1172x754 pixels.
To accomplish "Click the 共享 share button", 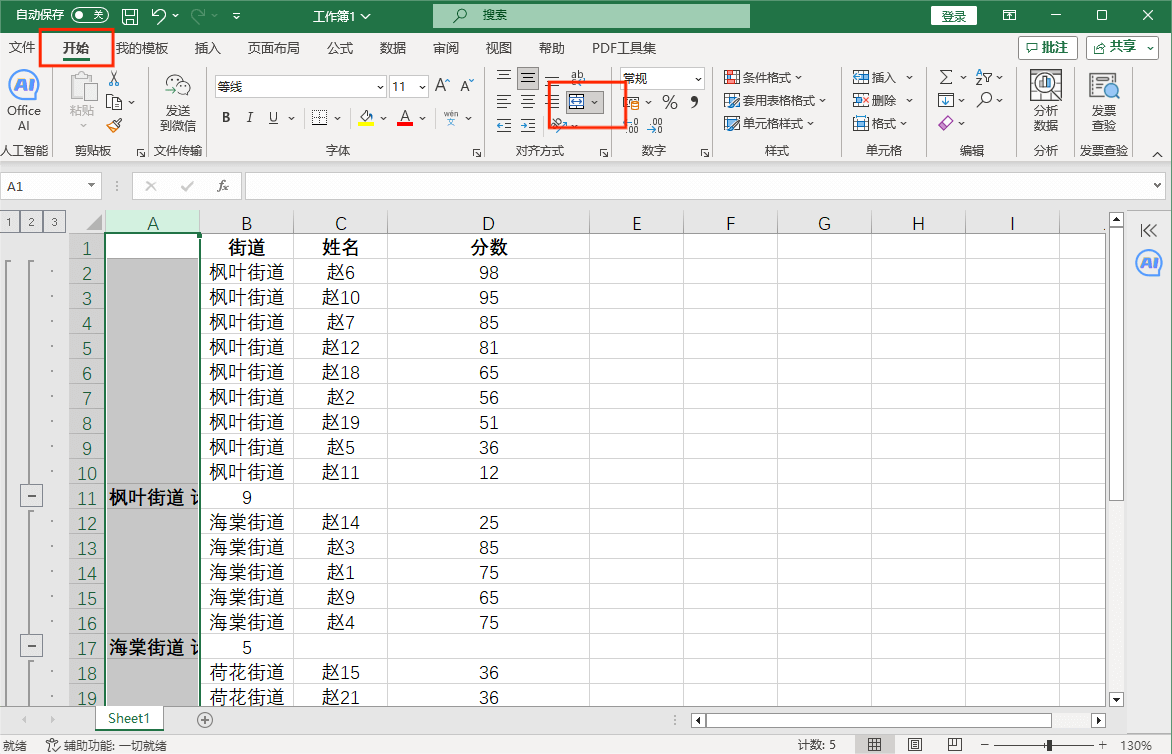I will (1122, 47).
